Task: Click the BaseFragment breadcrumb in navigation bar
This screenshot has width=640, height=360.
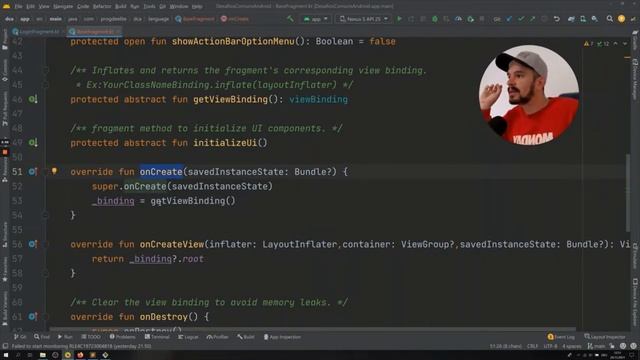Action: coord(195,19)
